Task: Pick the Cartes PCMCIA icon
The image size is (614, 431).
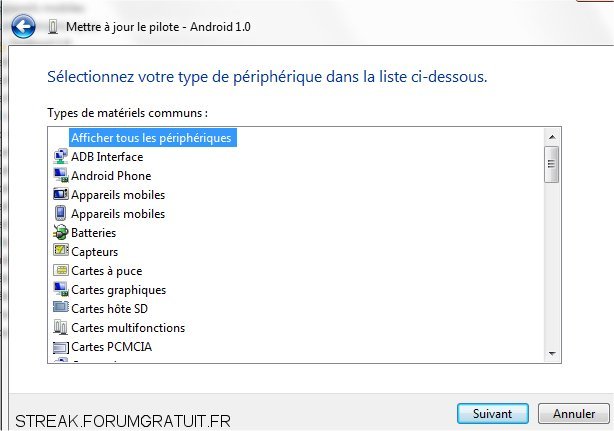Action: [60, 346]
